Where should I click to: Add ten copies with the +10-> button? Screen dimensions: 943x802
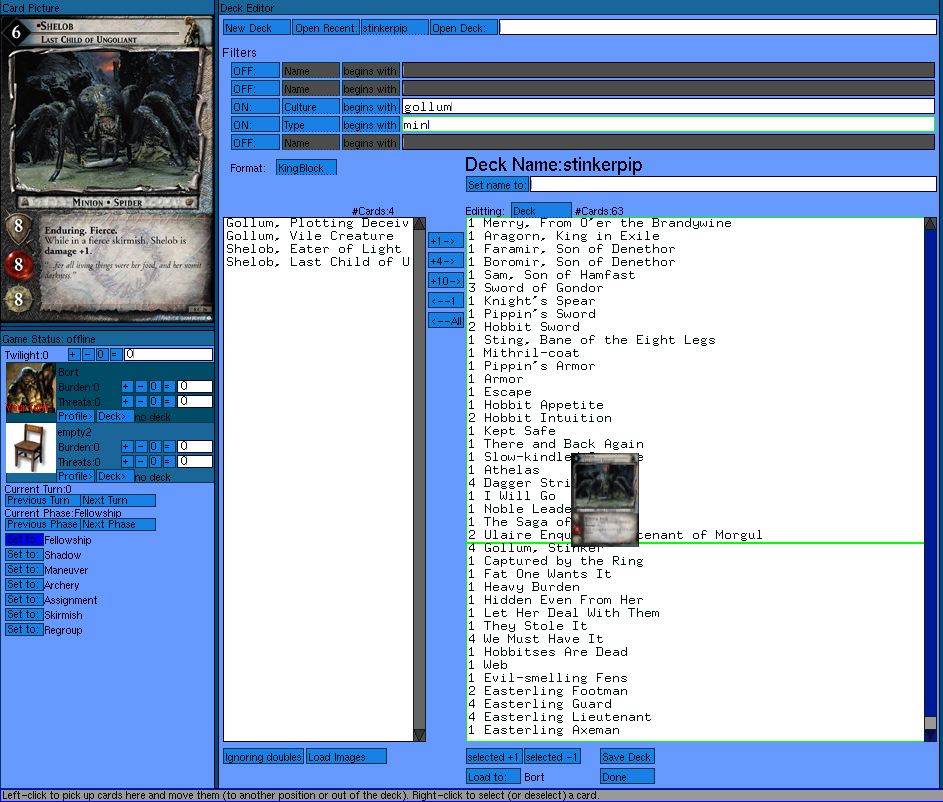pos(446,281)
